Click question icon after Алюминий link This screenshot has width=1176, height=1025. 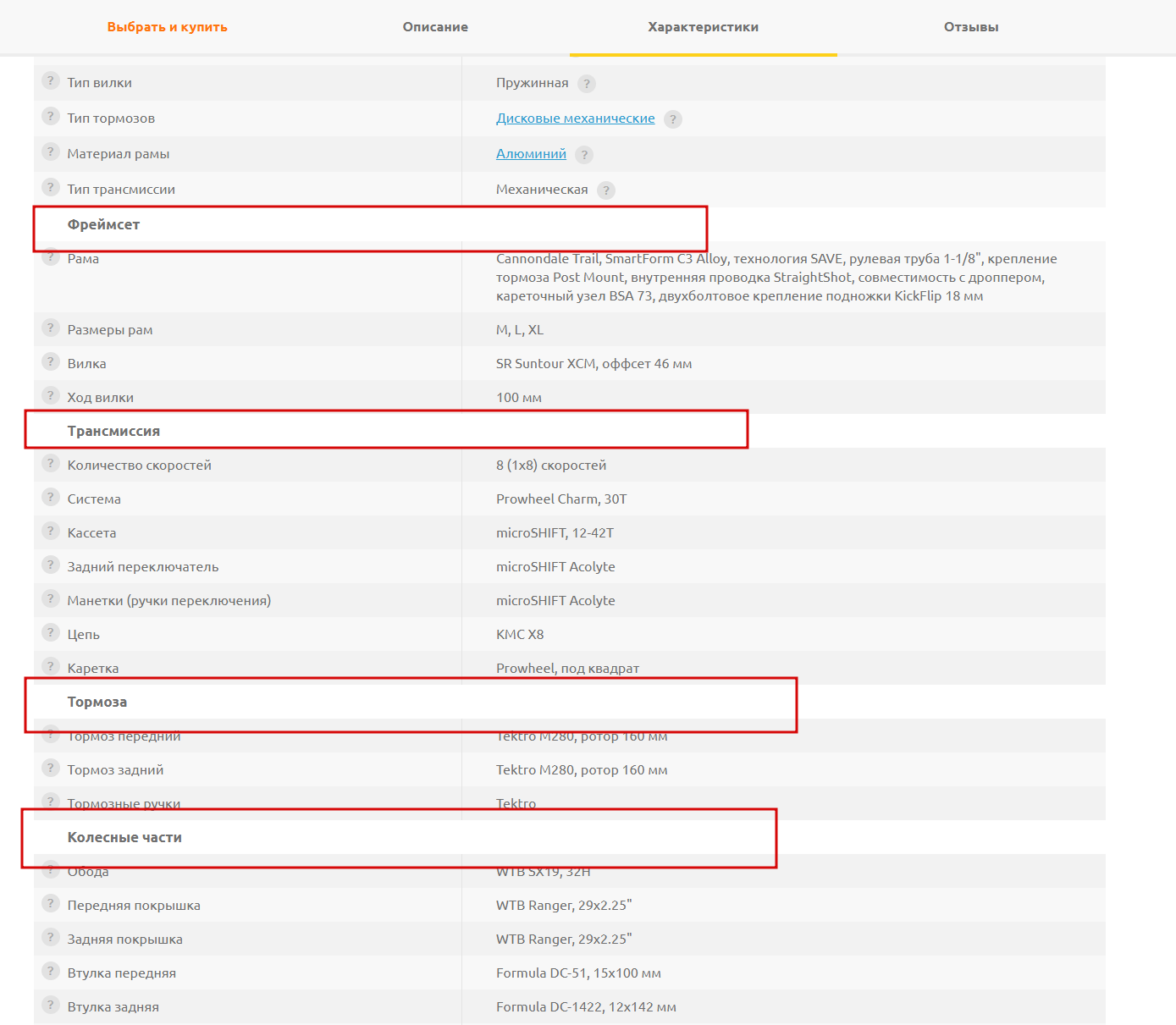pos(584,155)
